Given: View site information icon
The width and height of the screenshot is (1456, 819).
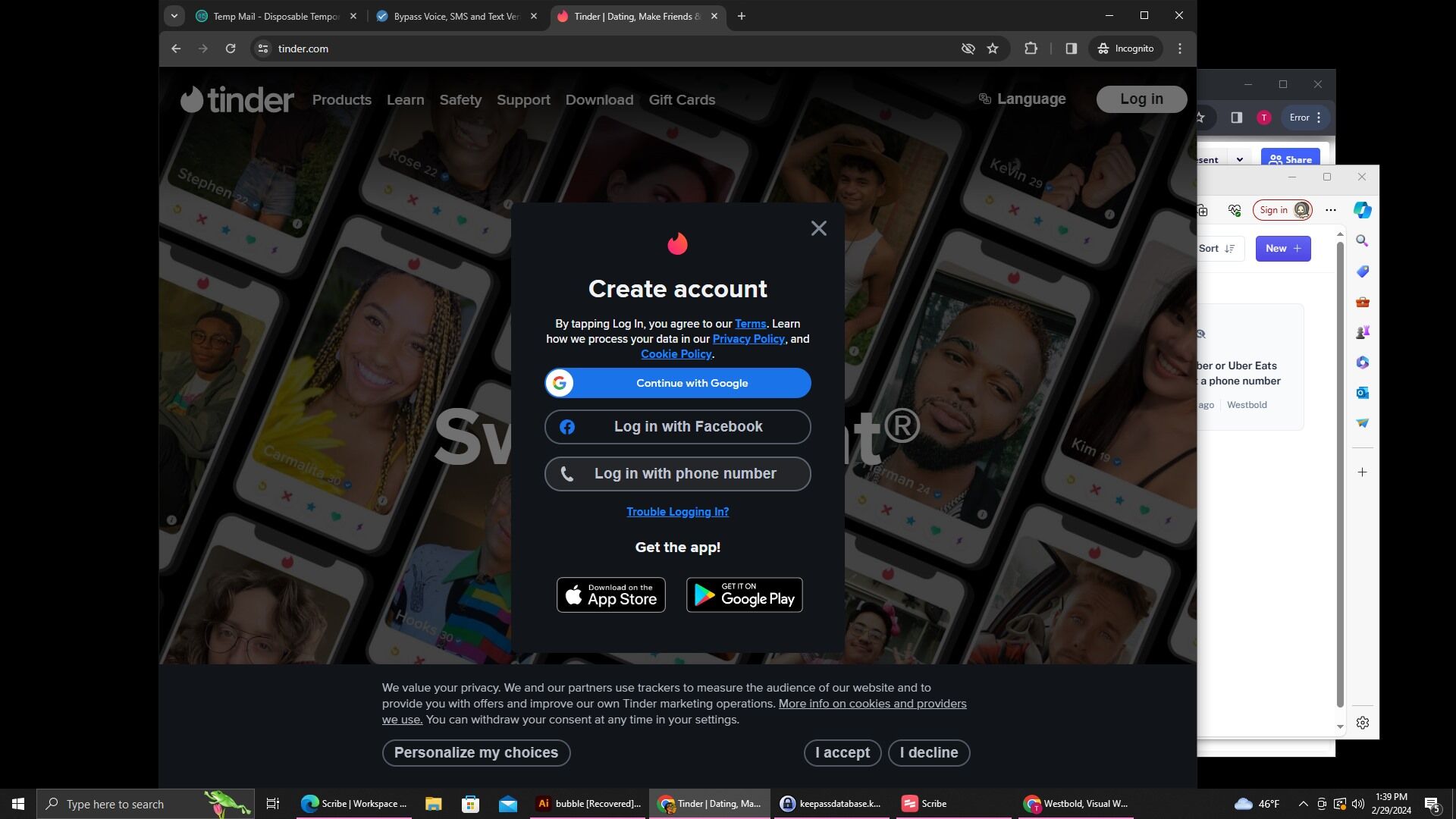Looking at the screenshot, I should click(x=262, y=49).
